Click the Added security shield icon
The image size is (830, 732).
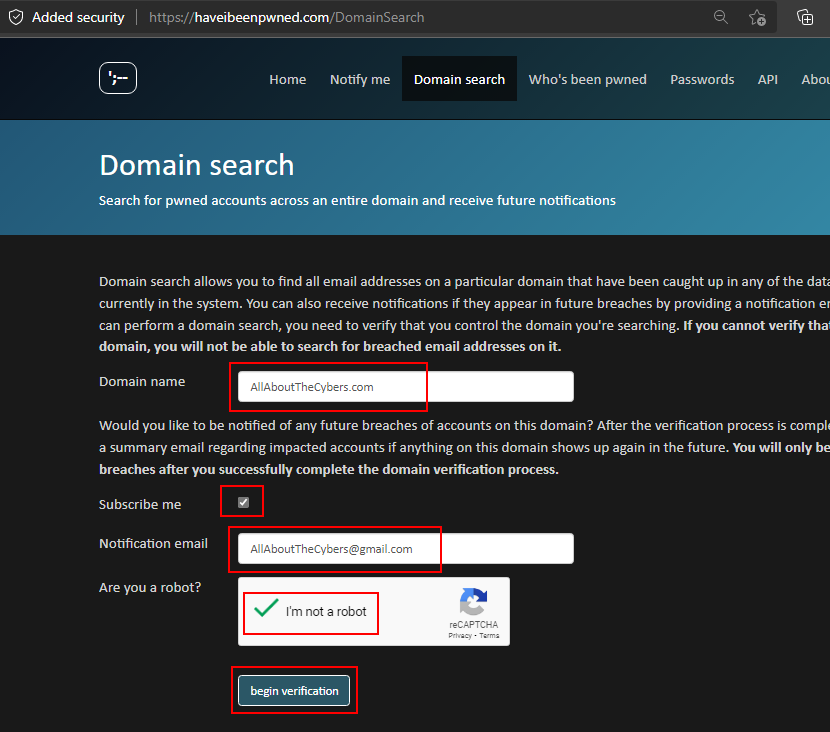click(x=16, y=17)
